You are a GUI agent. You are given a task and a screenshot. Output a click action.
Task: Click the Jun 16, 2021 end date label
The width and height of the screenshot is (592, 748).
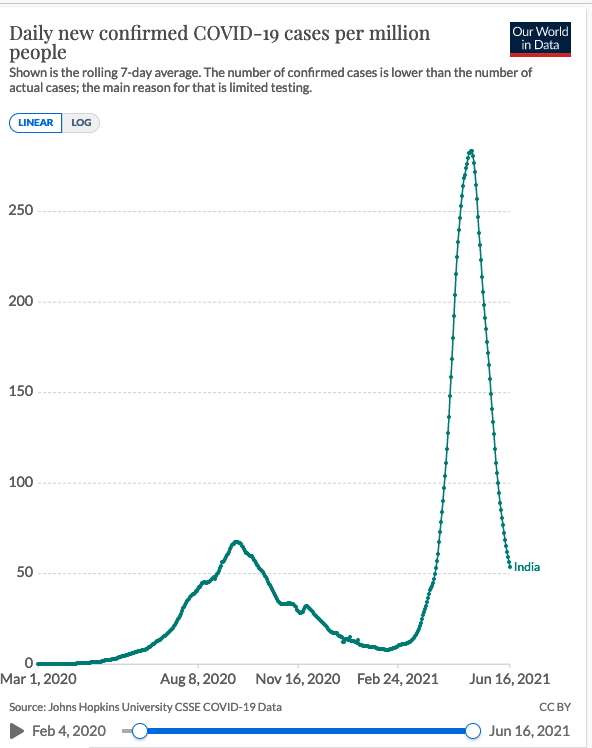(529, 731)
